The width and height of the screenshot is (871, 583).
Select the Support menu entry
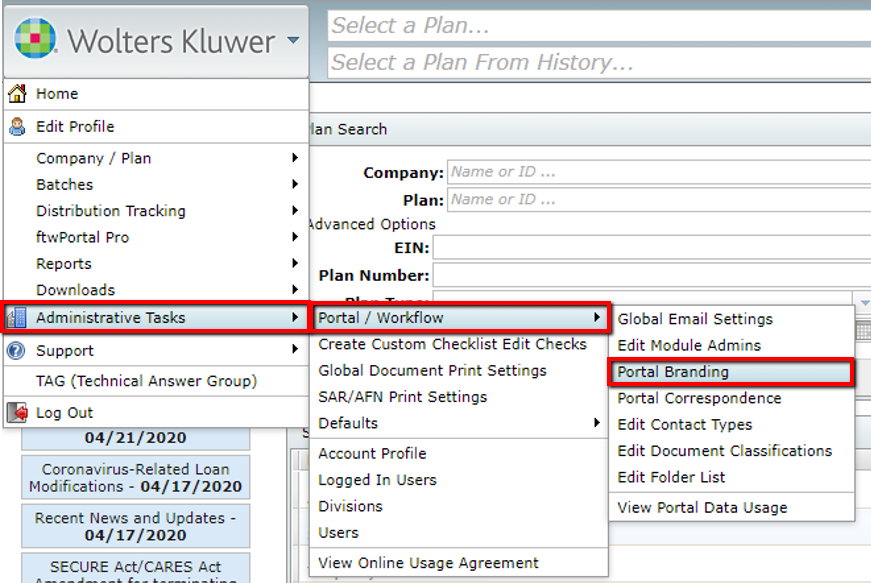[156, 350]
